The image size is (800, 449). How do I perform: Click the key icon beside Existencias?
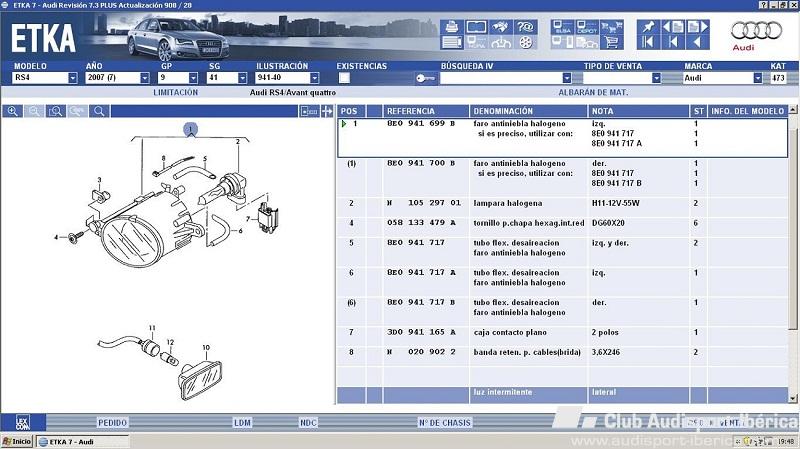(426, 78)
